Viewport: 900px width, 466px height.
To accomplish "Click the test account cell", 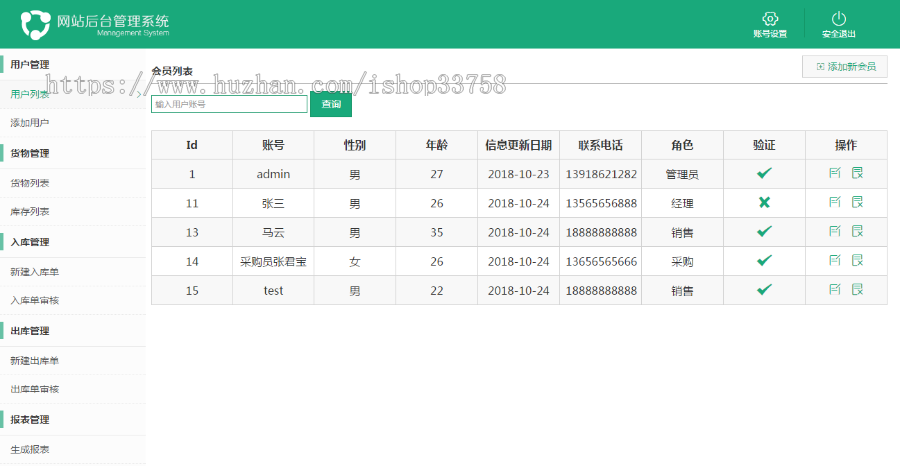I will point(273,290).
